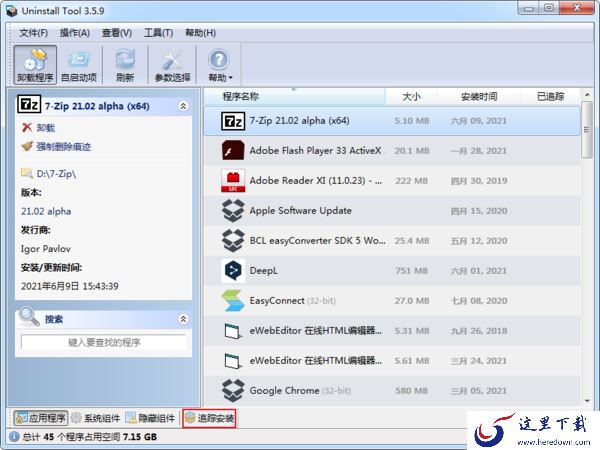Collapse the 7-Zip details panel chevron

tap(183, 106)
